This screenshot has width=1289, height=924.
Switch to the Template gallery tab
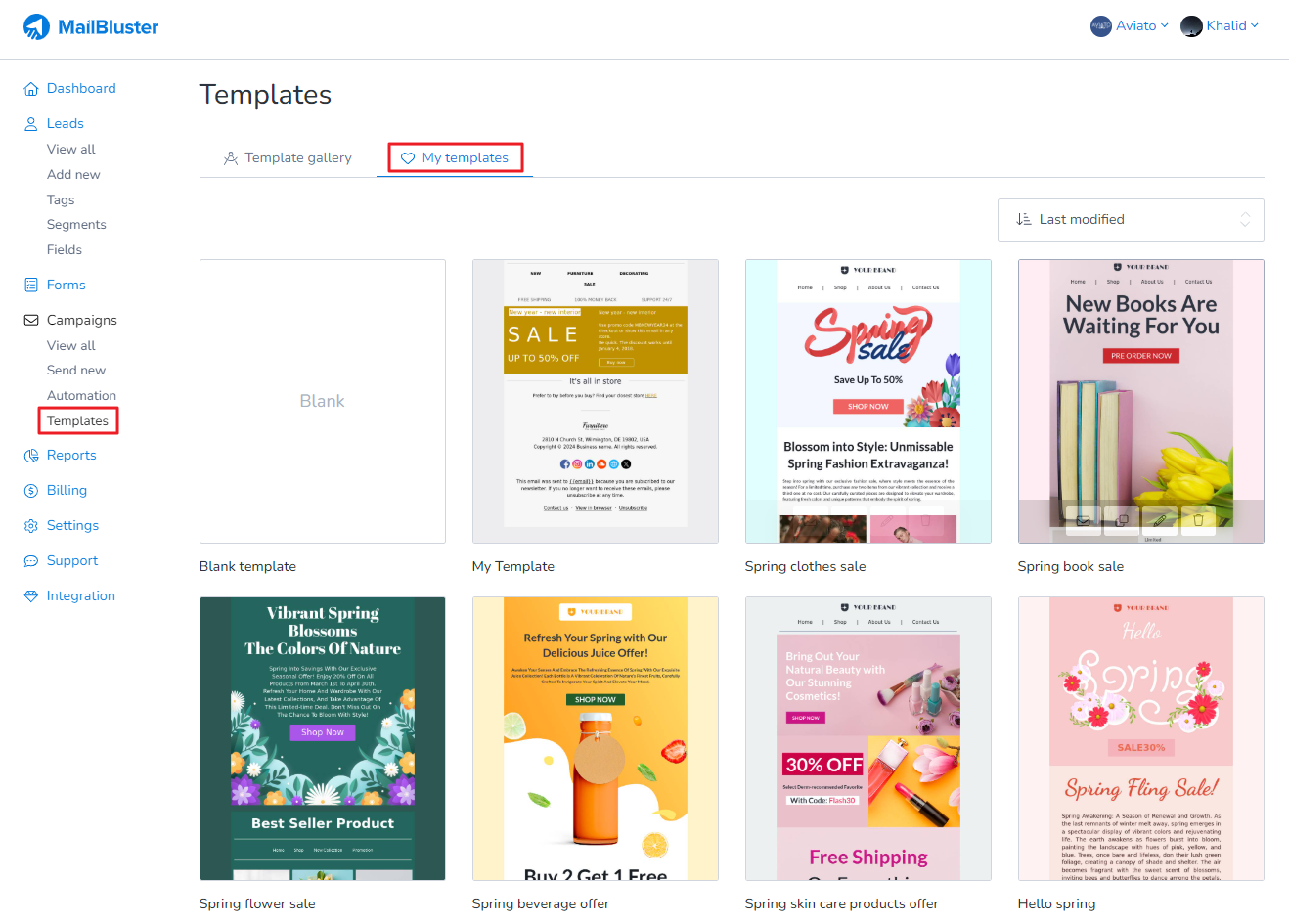pos(288,156)
